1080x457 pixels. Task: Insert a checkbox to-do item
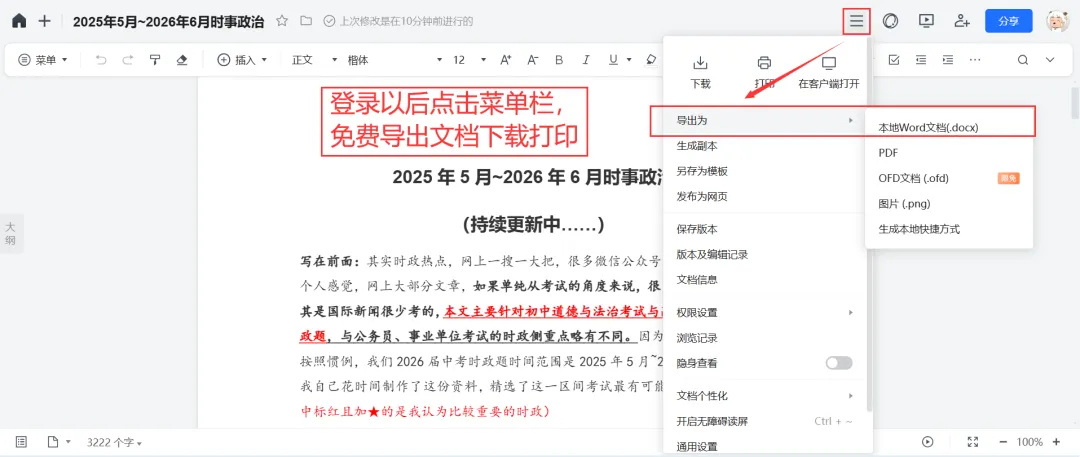click(x=894, y=60)
